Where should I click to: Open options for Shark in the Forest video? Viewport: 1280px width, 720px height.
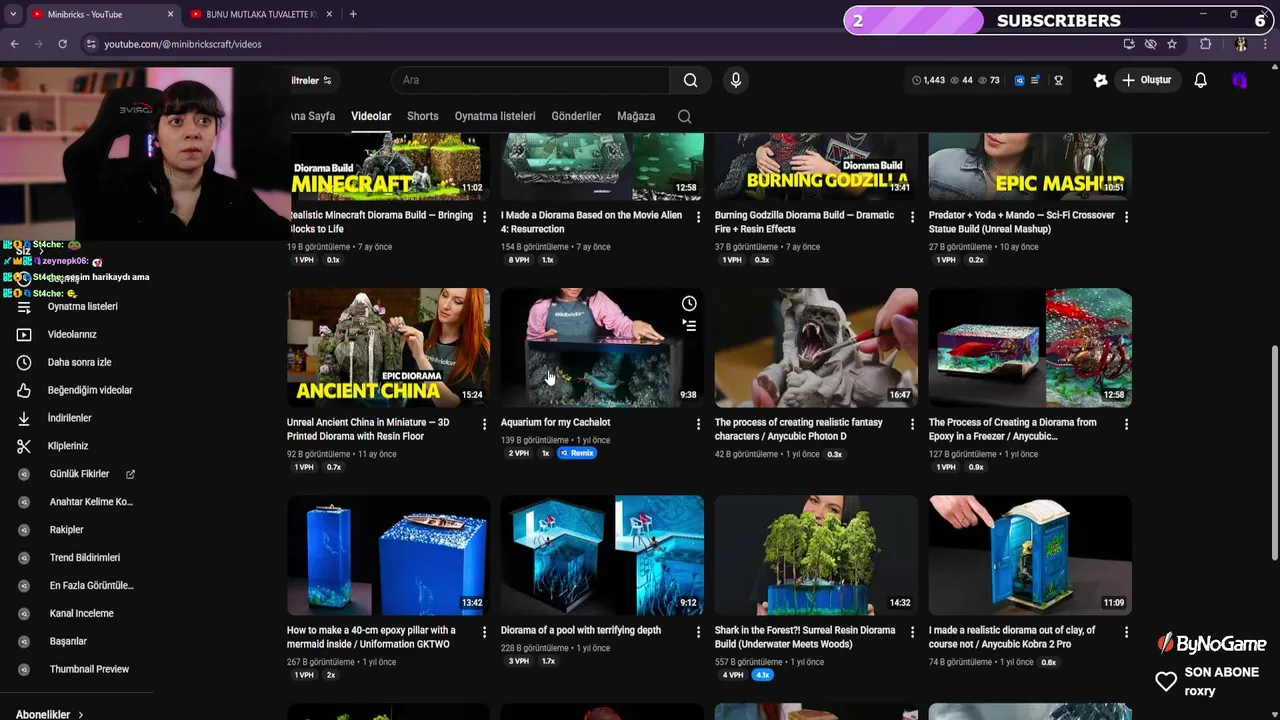tap(912, 632)
